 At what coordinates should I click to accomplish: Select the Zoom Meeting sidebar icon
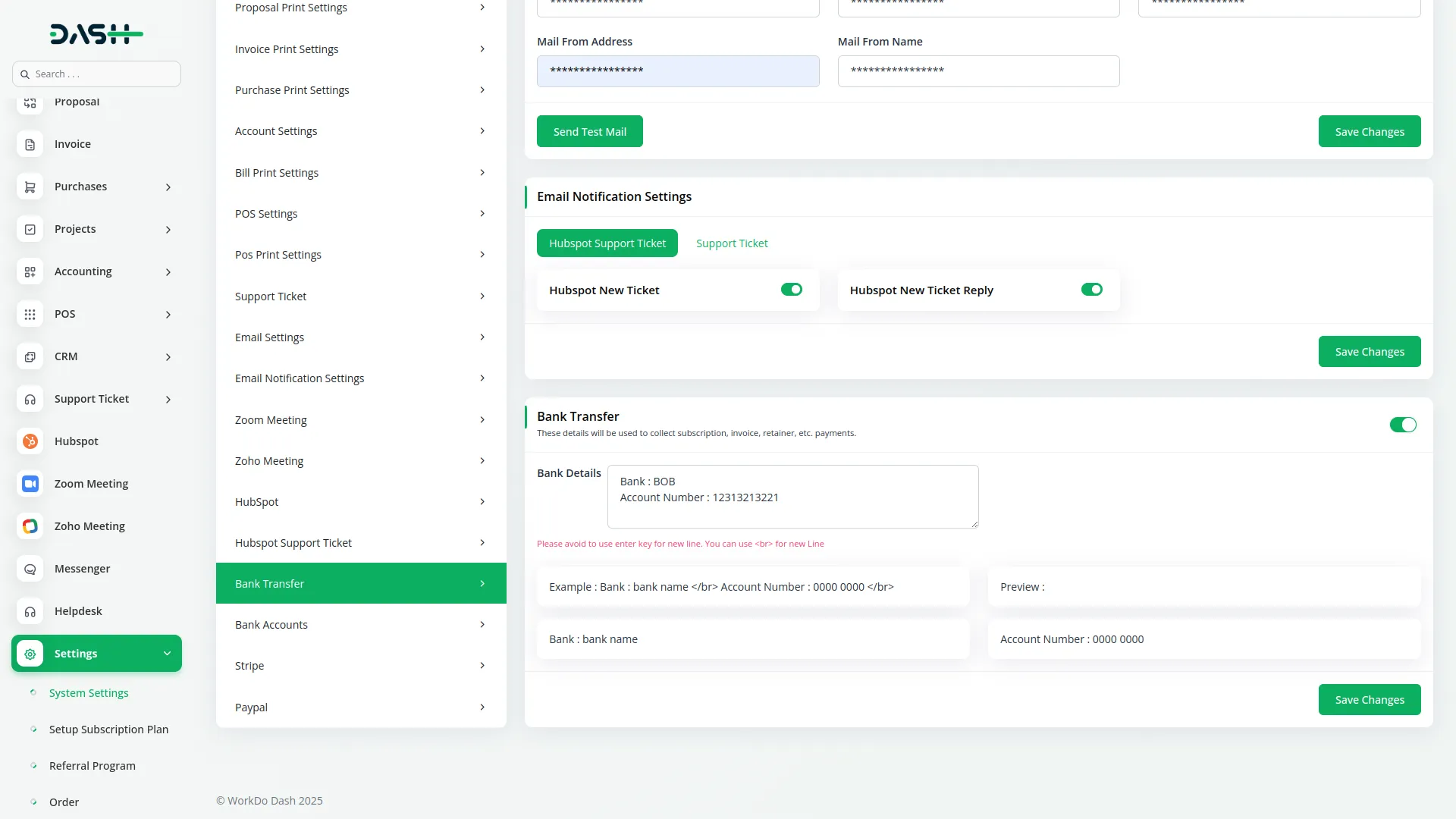tap(30, 483)
